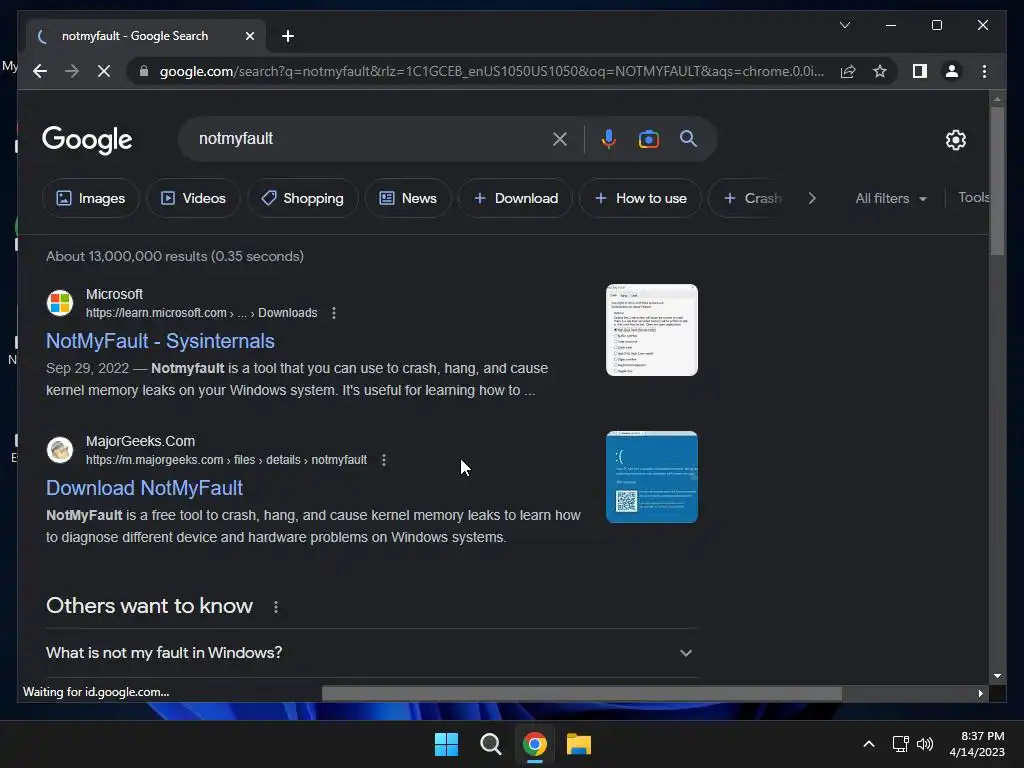The height and width of the screenshot is (768, 1024).
Task: Open the Sysinternals result thumbnail
Action: (x=652, y=330)
